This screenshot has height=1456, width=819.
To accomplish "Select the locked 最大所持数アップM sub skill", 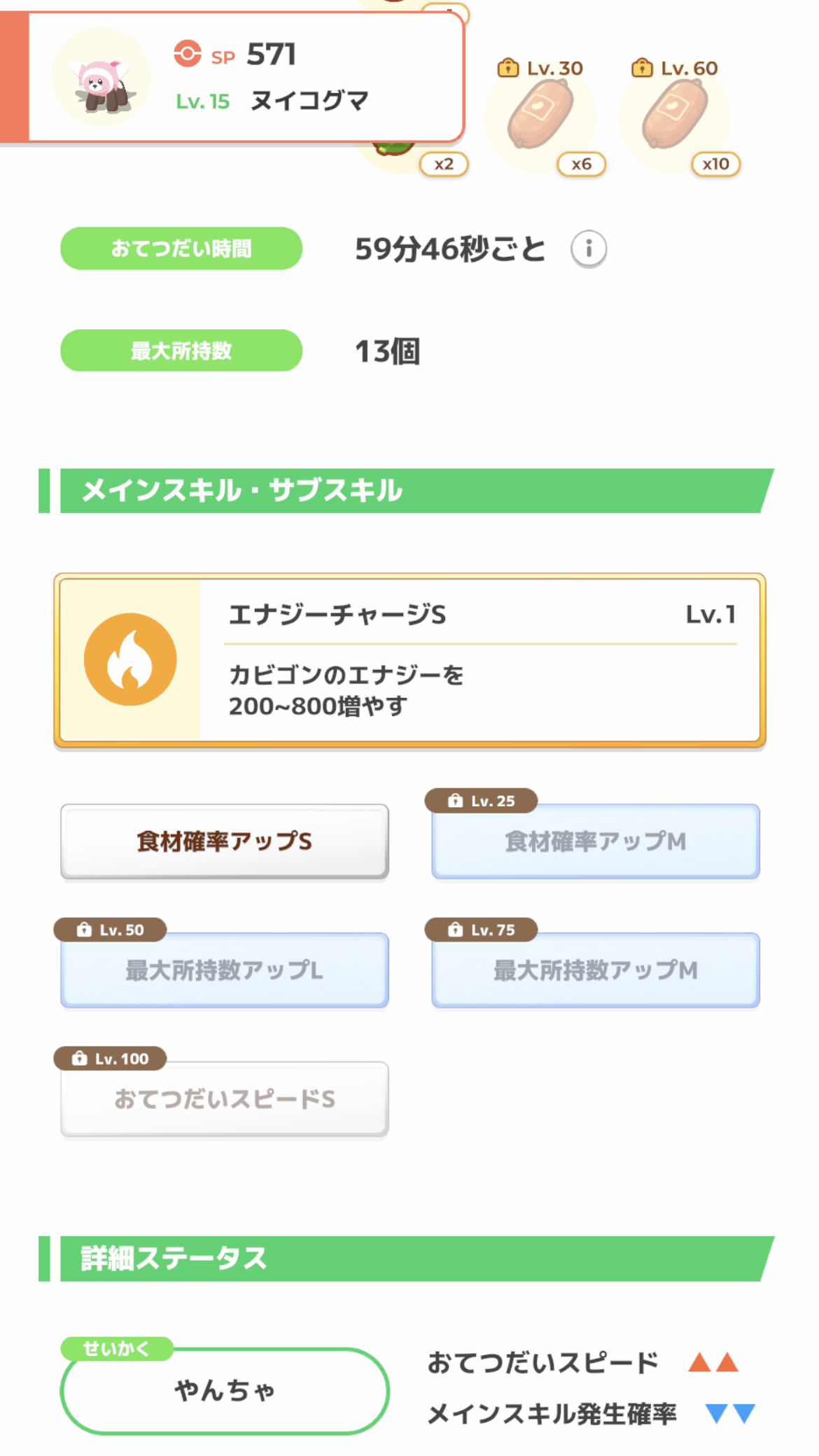I will point(596,969).
